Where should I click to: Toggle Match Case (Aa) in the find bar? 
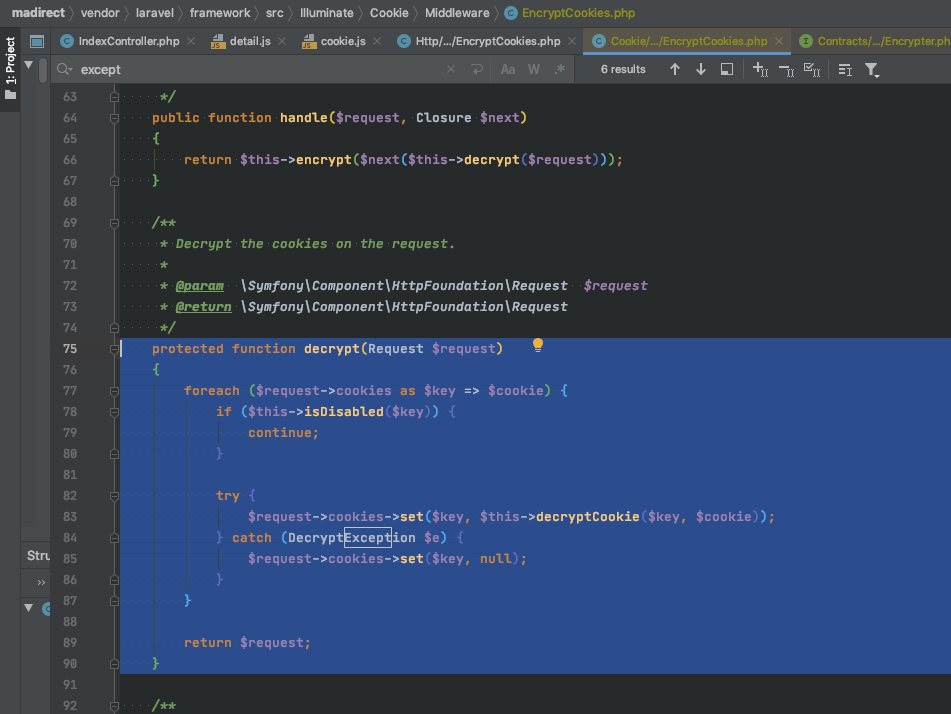click(x=508, y=69)
